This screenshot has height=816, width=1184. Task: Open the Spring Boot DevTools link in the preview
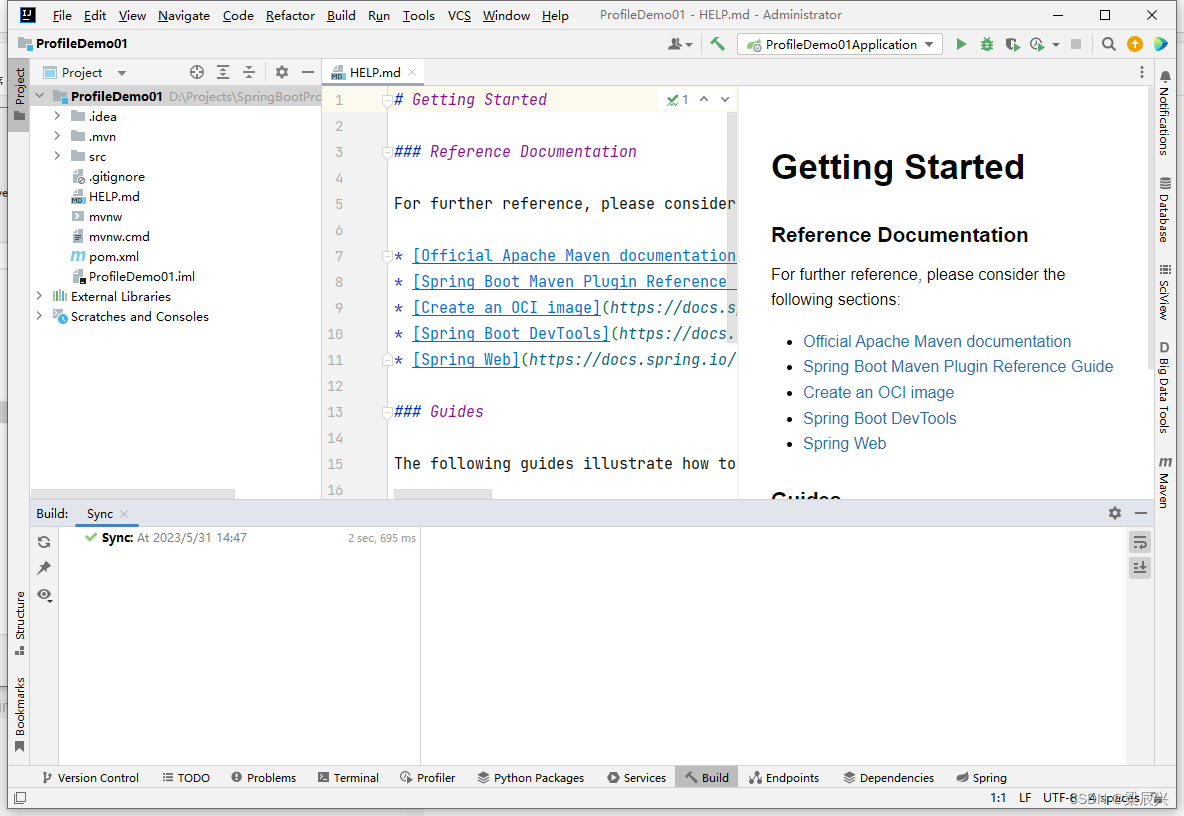pyautogui.click(x=880, y=418)
